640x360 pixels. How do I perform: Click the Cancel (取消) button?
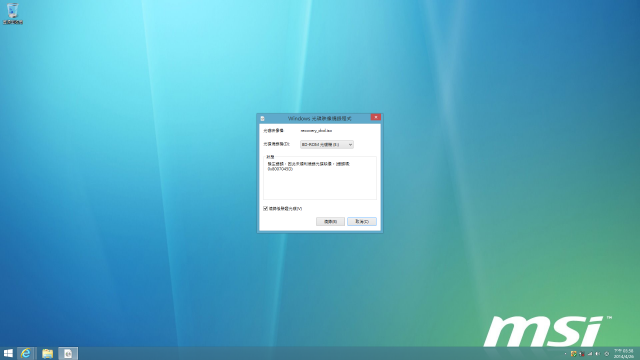coord(362,222)
